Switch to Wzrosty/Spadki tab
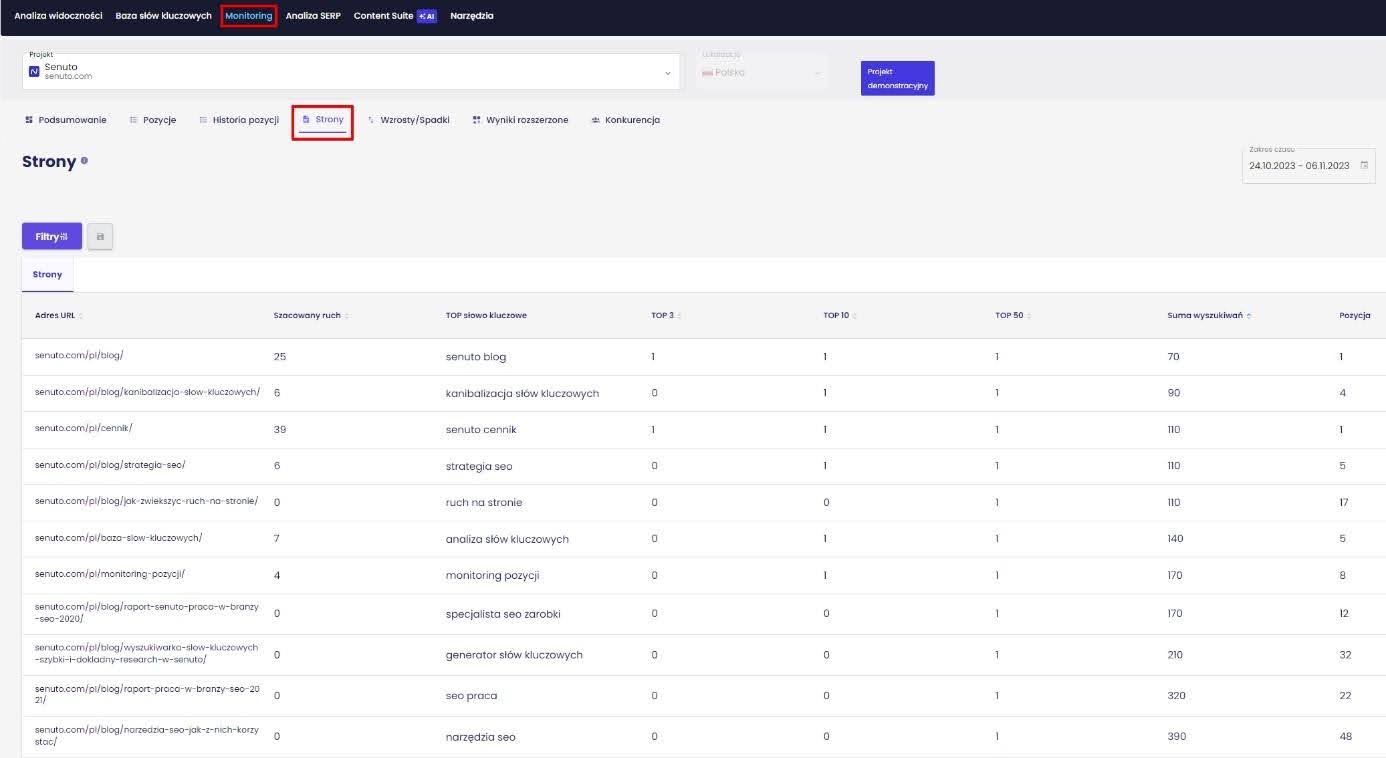Viewport: 1386px width, 758px height. (409, 120)
